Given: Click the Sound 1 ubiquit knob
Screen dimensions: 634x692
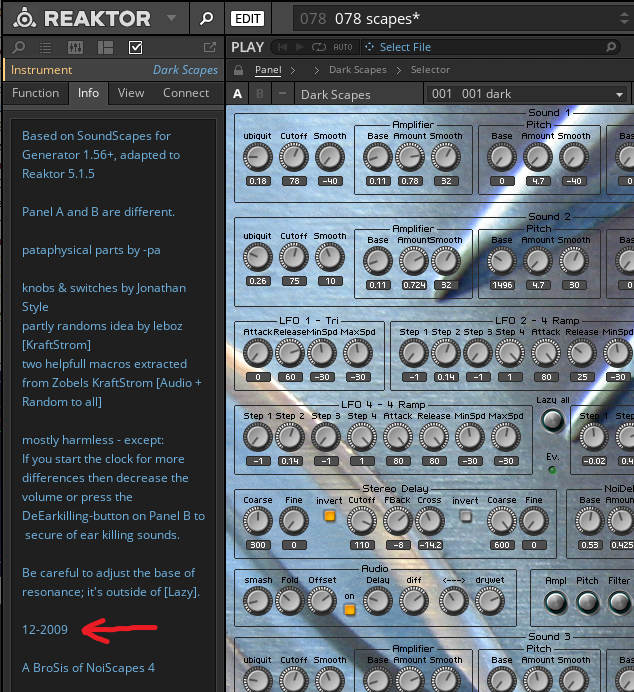Looking at the screenshot, I should pyautogui.click(x=258, y=157).
